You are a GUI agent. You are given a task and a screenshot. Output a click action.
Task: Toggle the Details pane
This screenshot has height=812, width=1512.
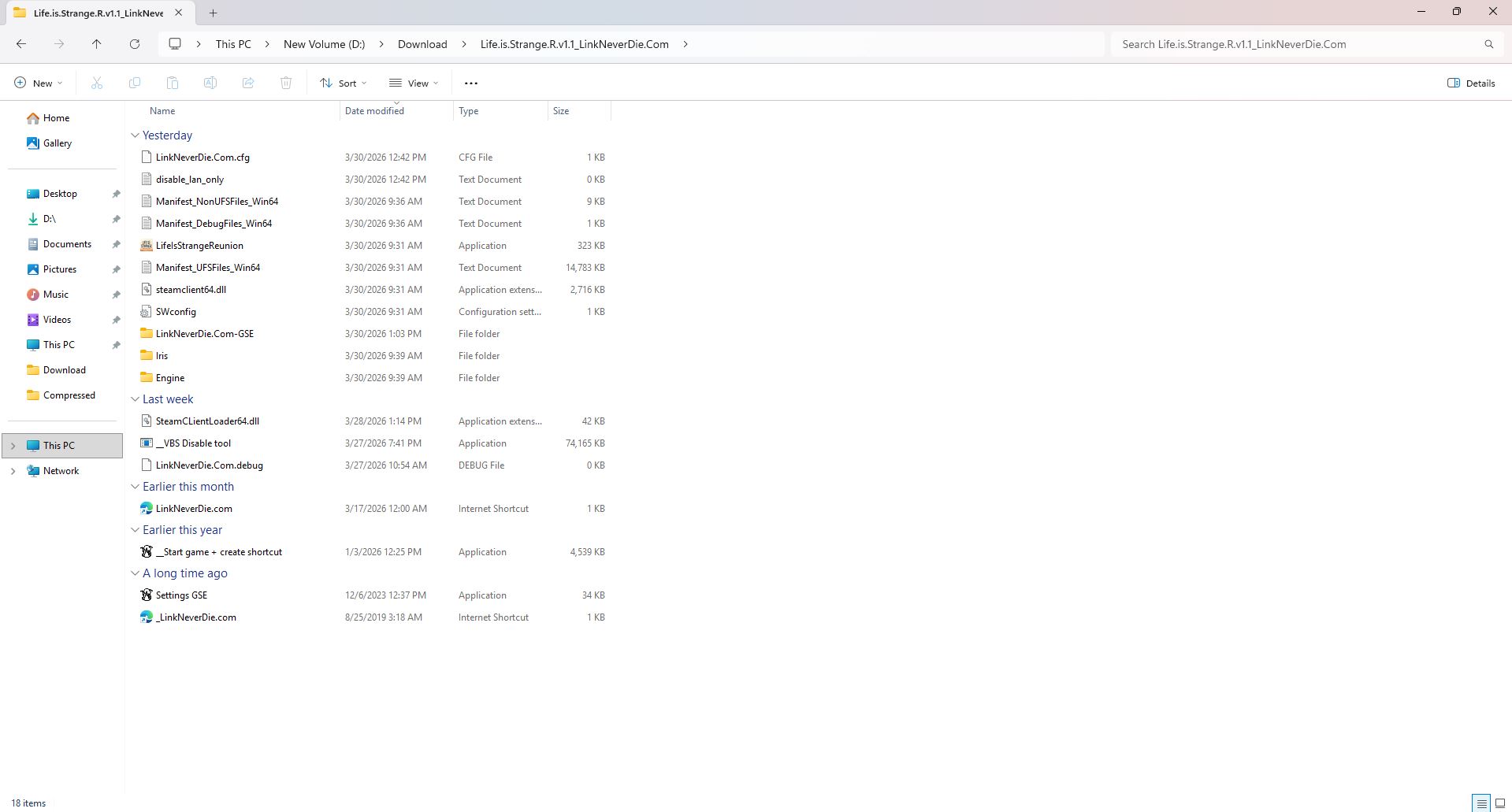point(1471,83)
